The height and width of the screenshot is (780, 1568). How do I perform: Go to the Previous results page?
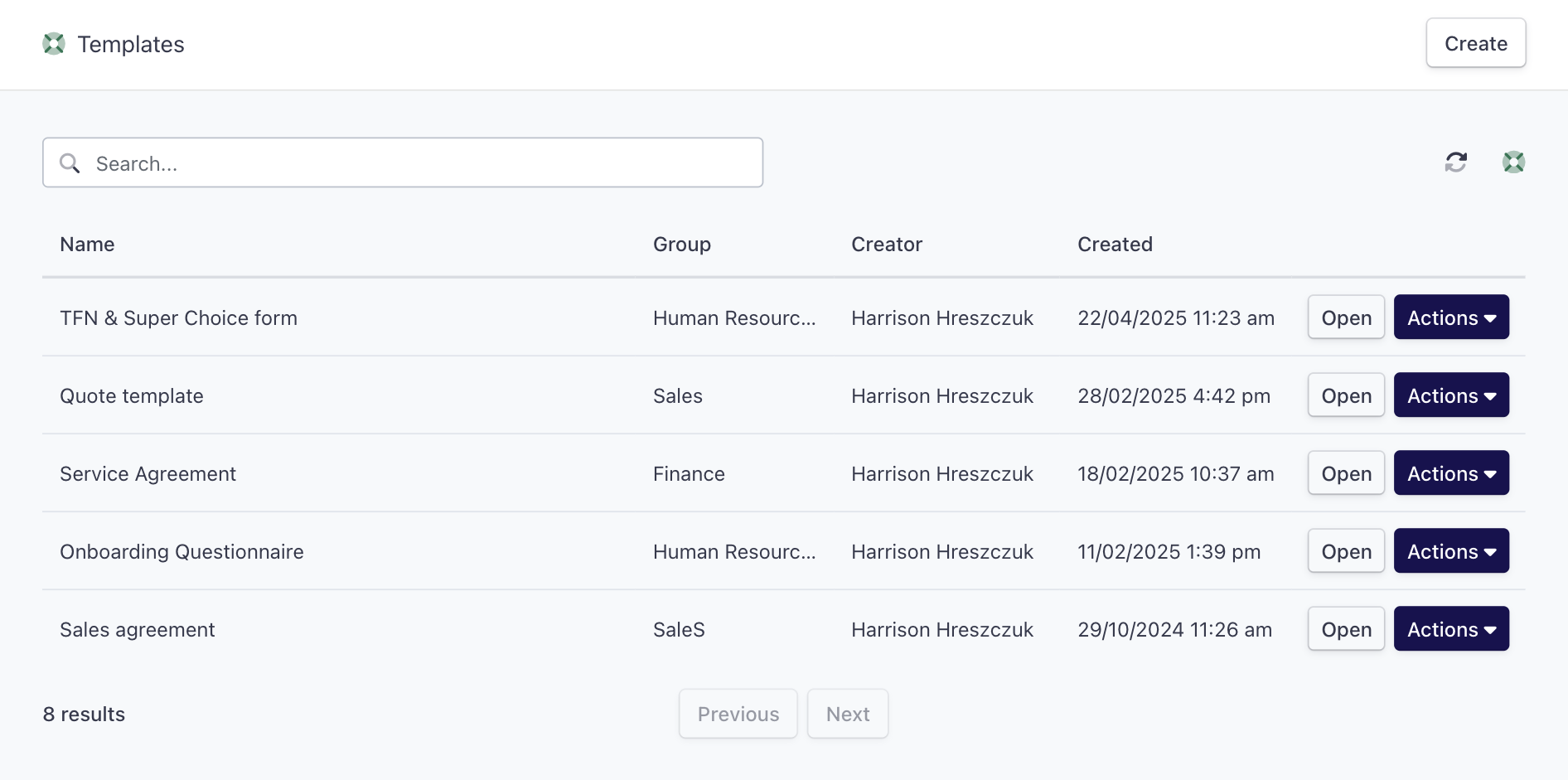tap(738, 714)
